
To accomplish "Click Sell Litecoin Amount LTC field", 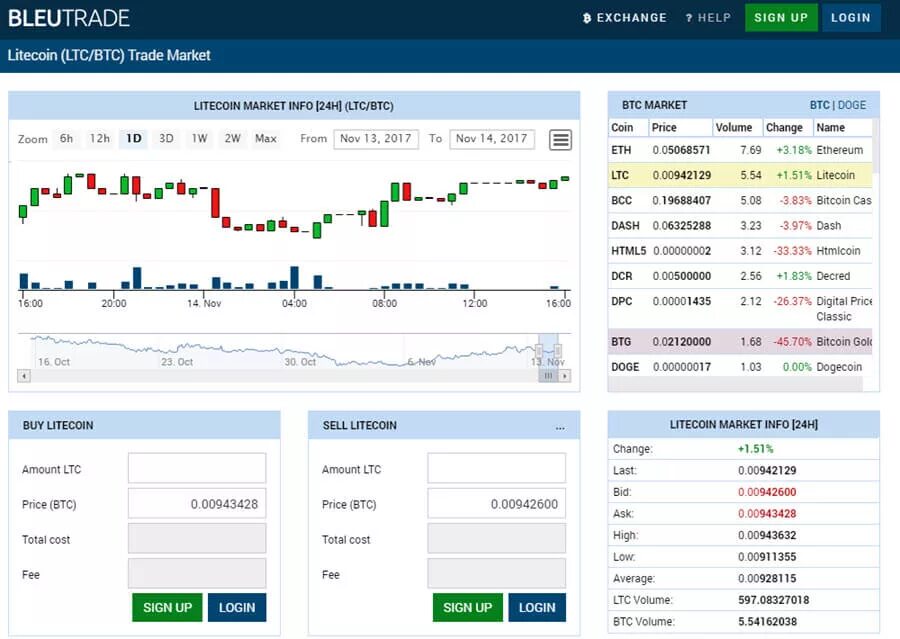I will tap(496, 468).
